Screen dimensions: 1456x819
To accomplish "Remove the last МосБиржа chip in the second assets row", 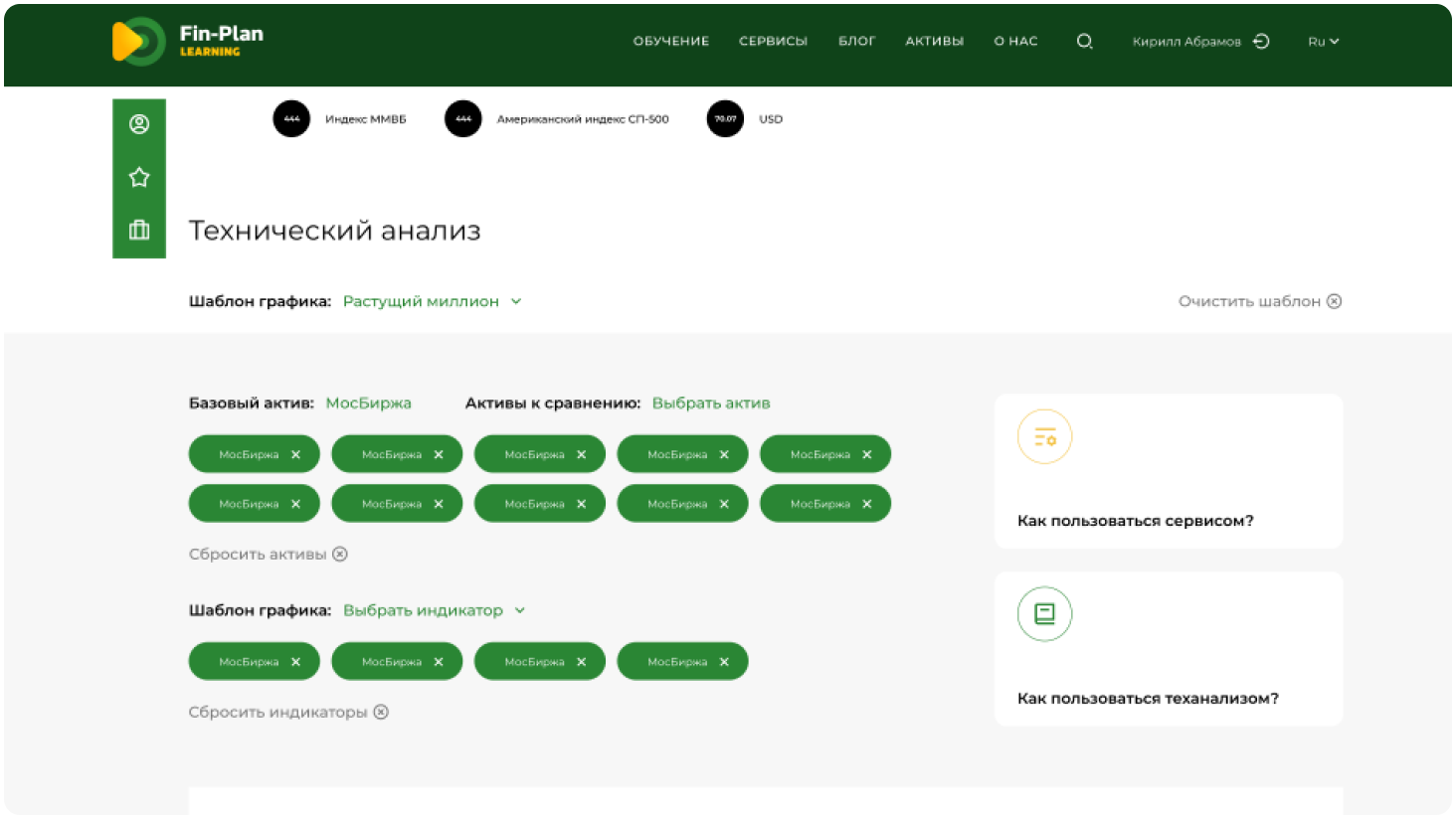I will [x=867, y=504].
